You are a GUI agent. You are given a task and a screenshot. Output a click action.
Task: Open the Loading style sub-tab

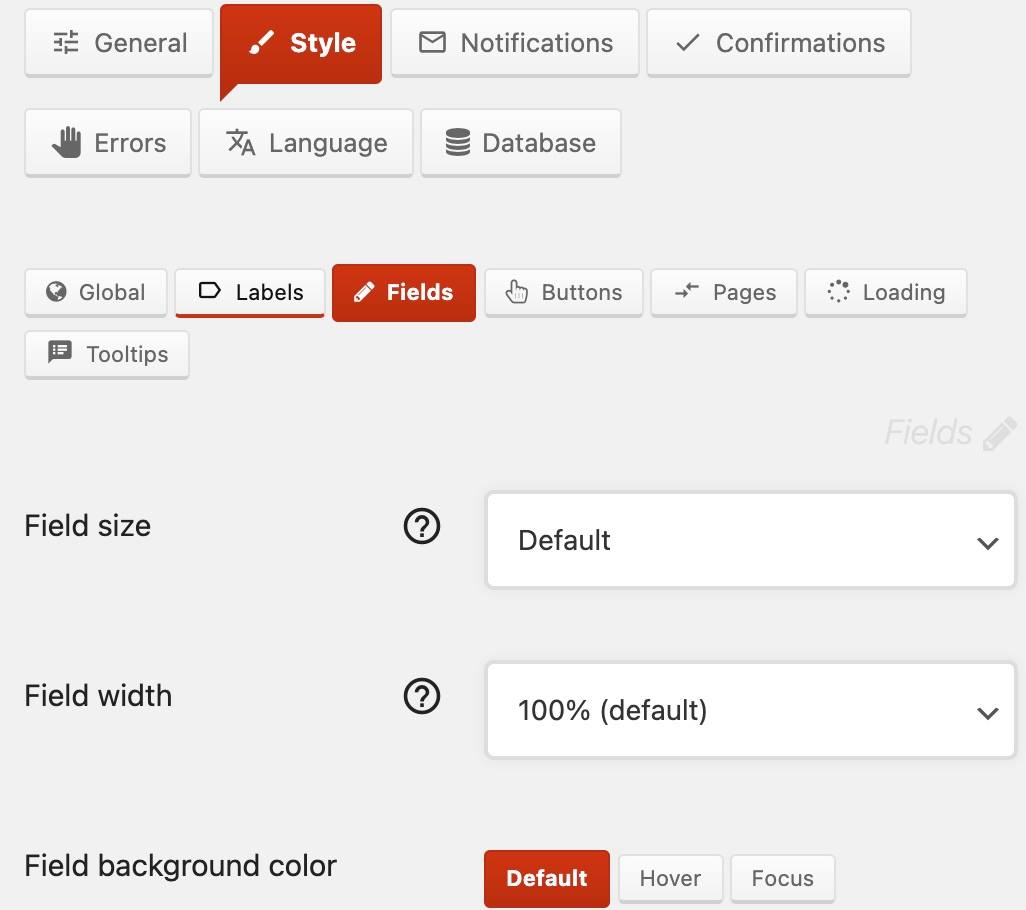click(886, 292)
